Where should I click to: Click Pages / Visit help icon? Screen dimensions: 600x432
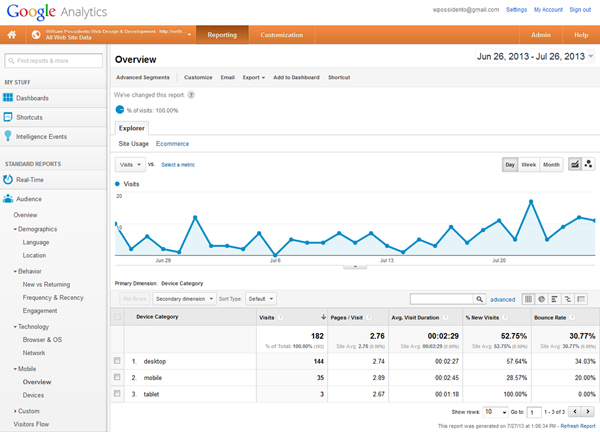369,317
